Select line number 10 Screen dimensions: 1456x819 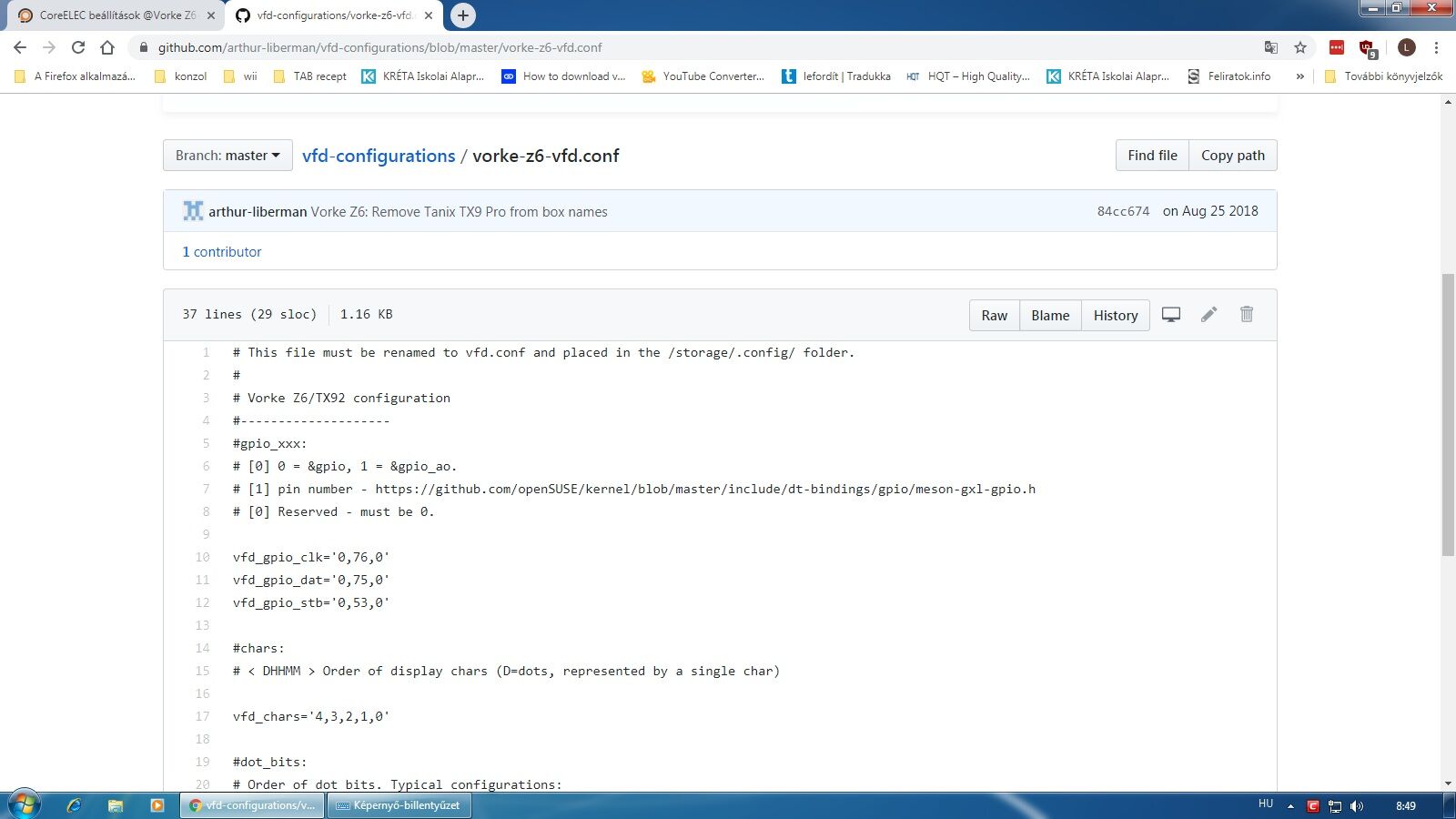click(202, 557)
